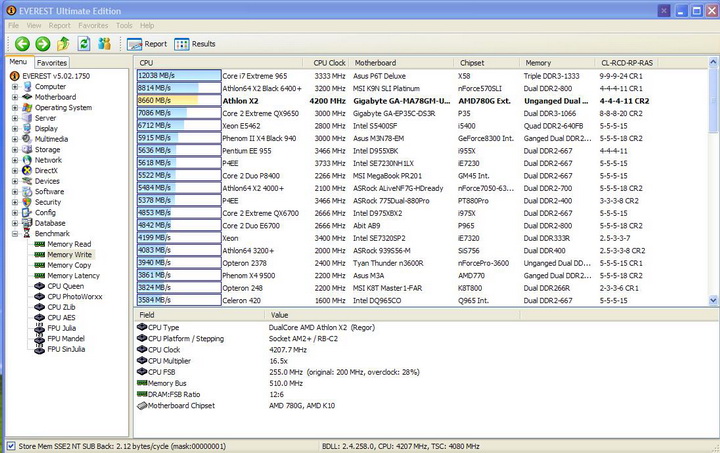Open the Favorites menu
This screenshot has width=720, height=453.
click(x=93, y=25)
